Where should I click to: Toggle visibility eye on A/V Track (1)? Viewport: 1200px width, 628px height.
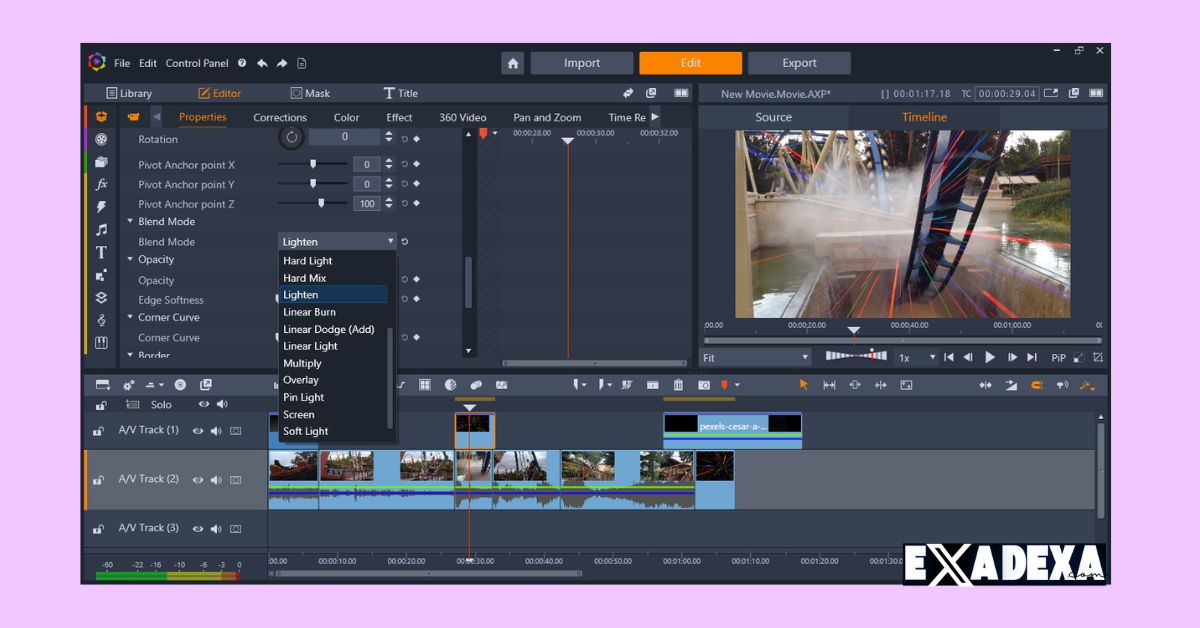tap(198, 431)
